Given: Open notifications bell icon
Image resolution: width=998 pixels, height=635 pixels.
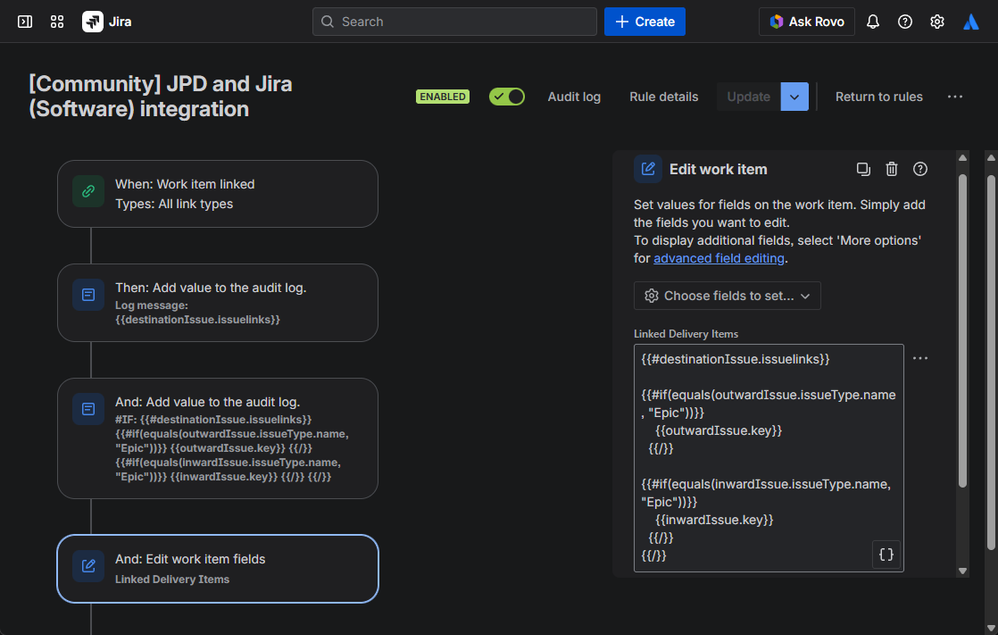Looking at the screenshot, I should [873, 22].
